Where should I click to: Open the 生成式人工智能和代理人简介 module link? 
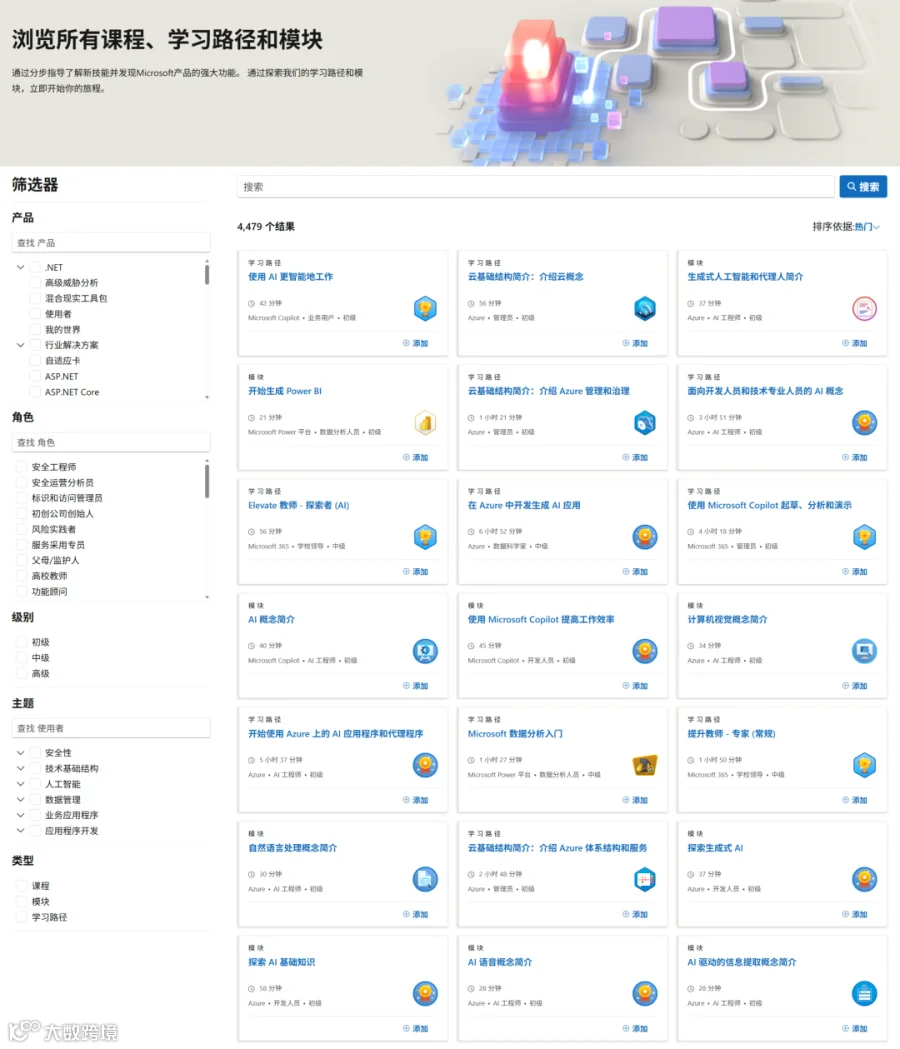(745, 277)
